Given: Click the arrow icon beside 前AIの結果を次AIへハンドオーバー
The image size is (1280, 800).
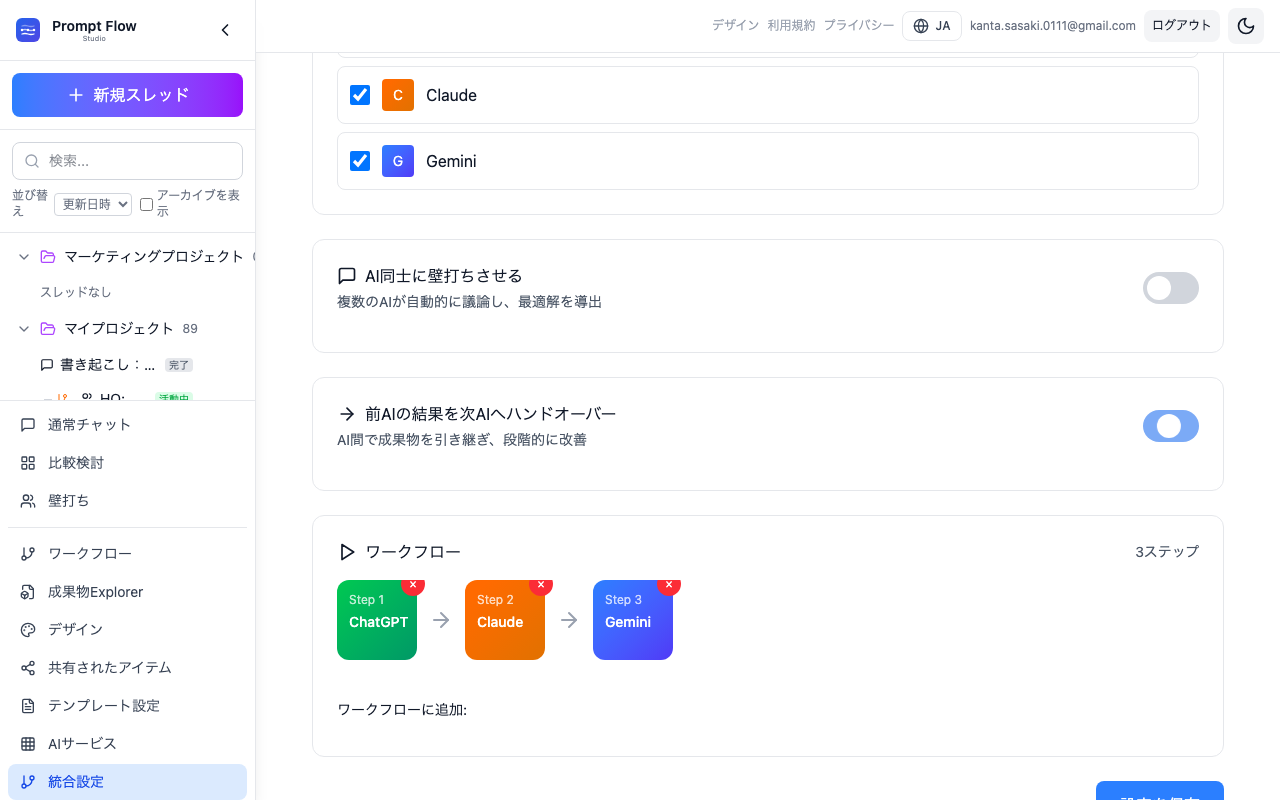Looking at the screenshot, I should [347, 414].
